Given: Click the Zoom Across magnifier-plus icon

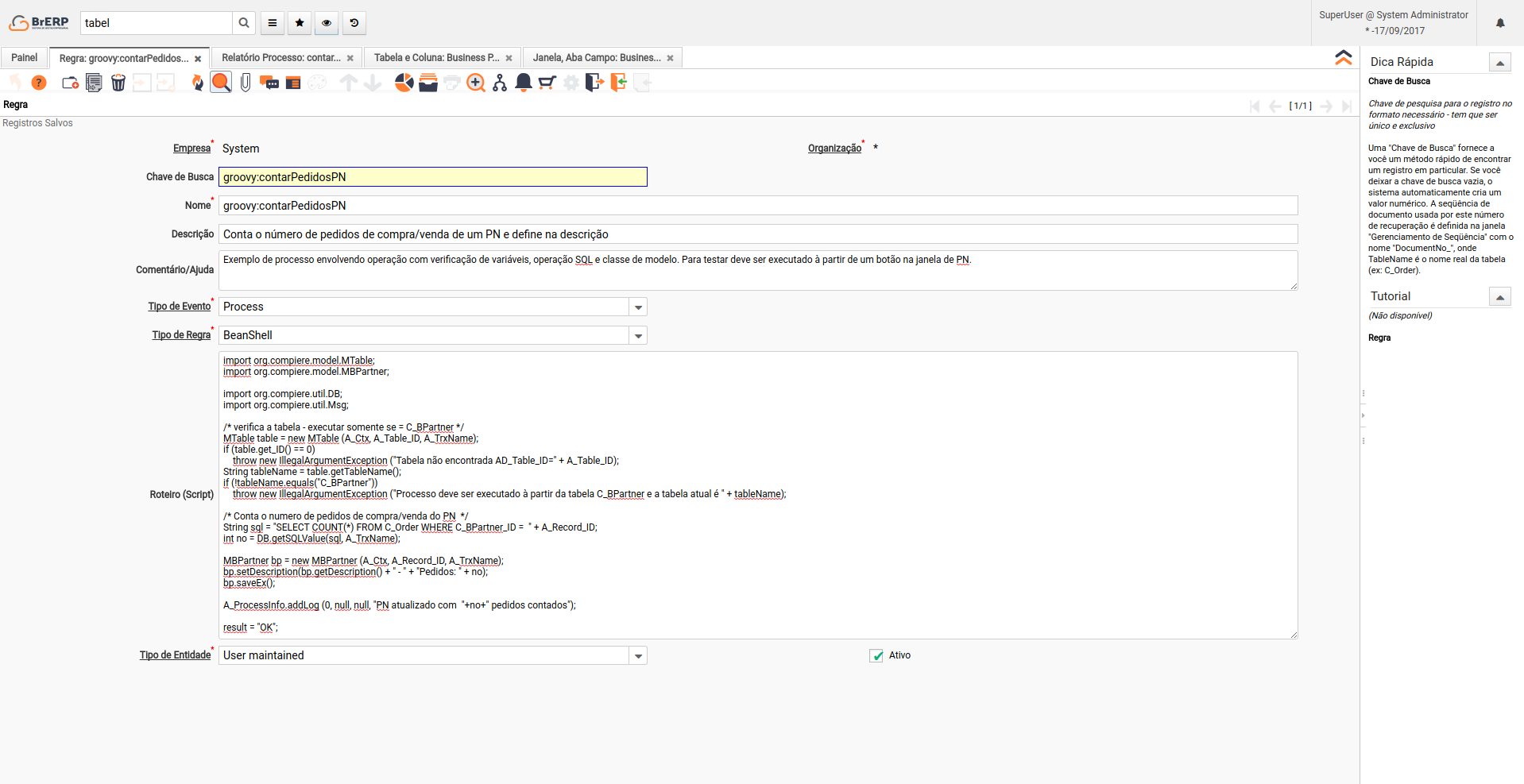Looking at the screenshot, I should [475, 83].
